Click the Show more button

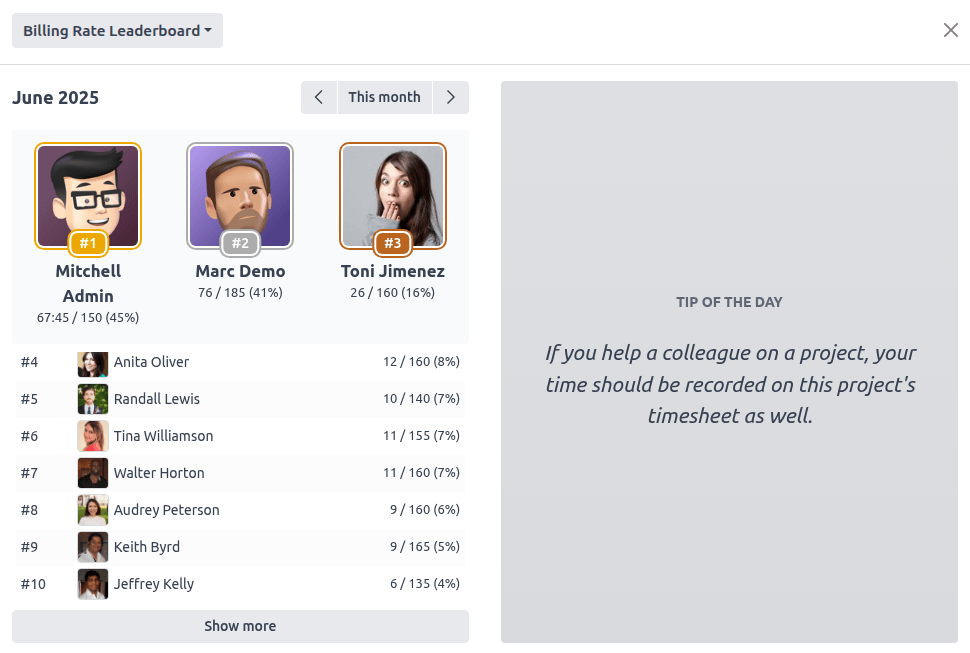[x=240, y=626]
